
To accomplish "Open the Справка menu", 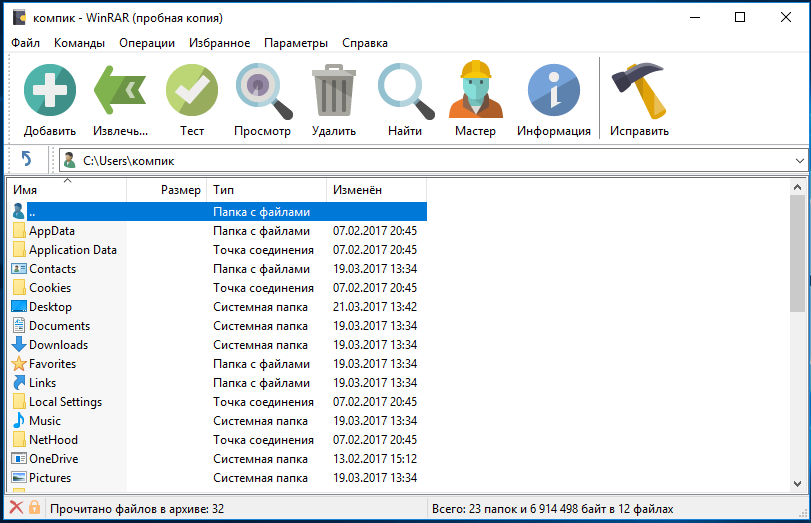I will coord(365,43).
